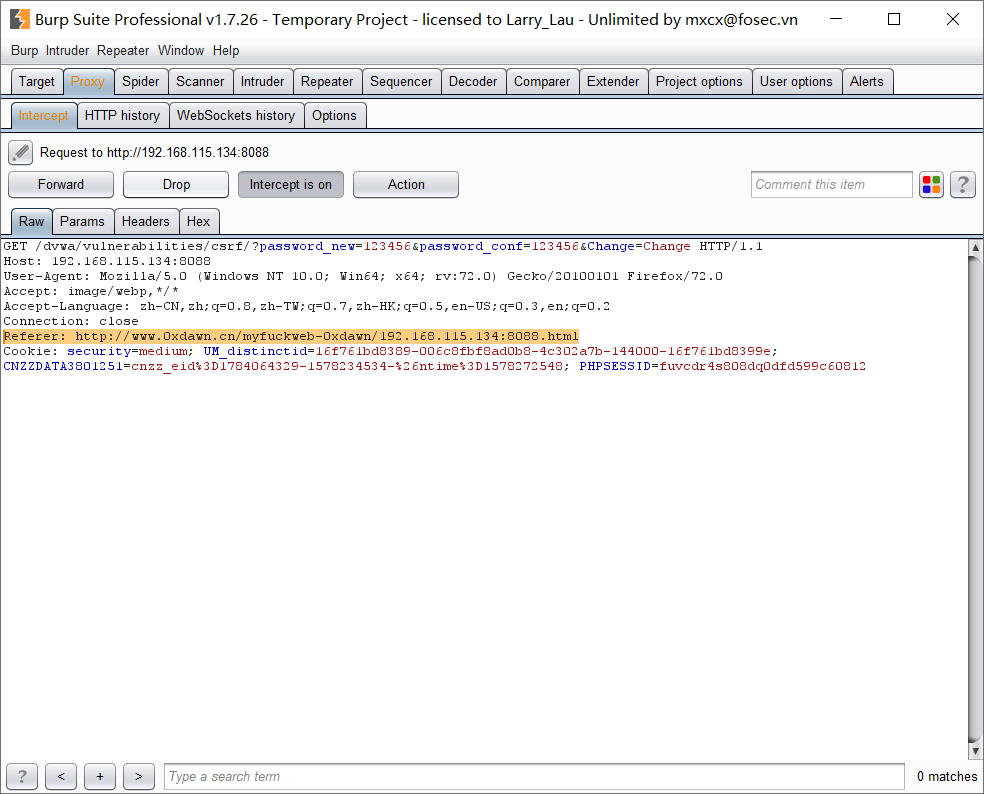Open the Sequencer tab
The width and height of the screenshot is (984, 794).
(x=401, y=82)
